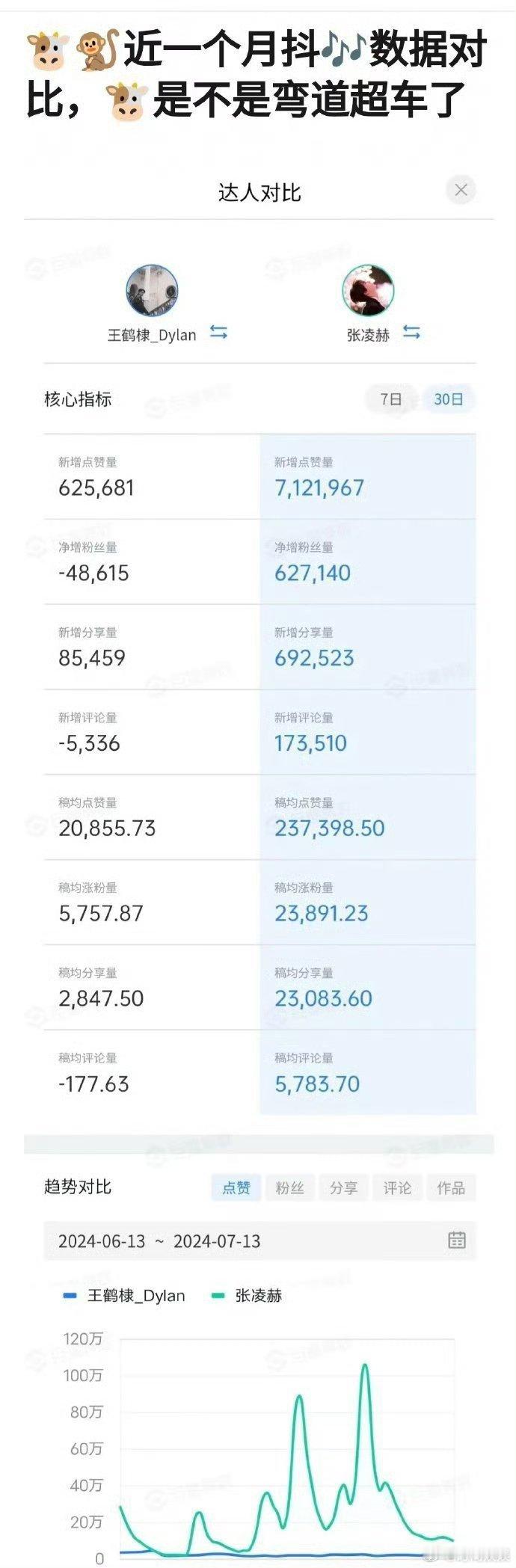Switch to the 评论 trend tab
The width and height of the screenshot is (516, 1568).
(x=396, y=1187)
